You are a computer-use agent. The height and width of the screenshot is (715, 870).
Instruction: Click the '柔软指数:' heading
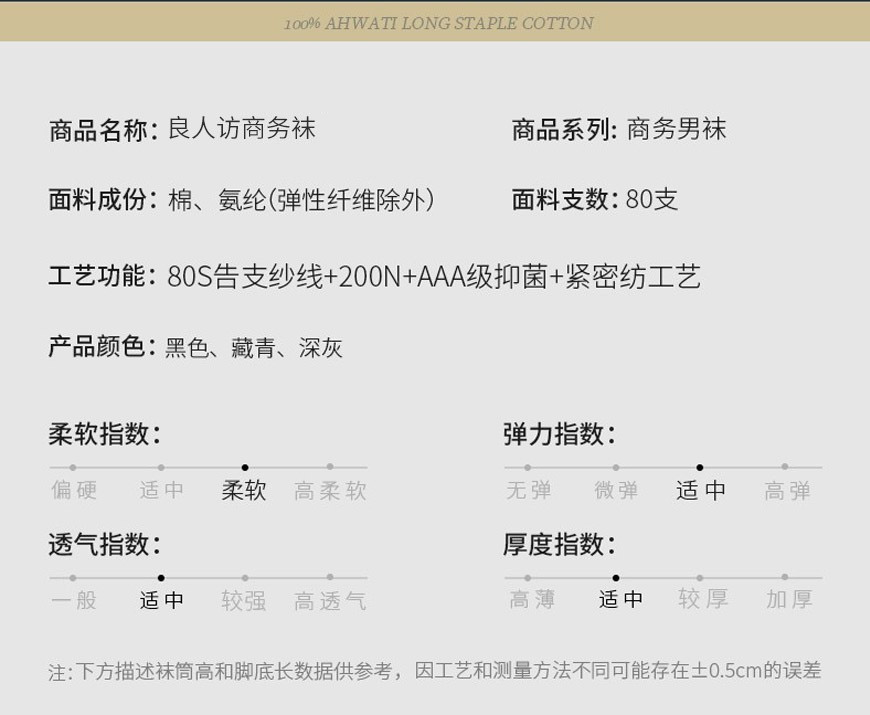click(x=105, y=434)
